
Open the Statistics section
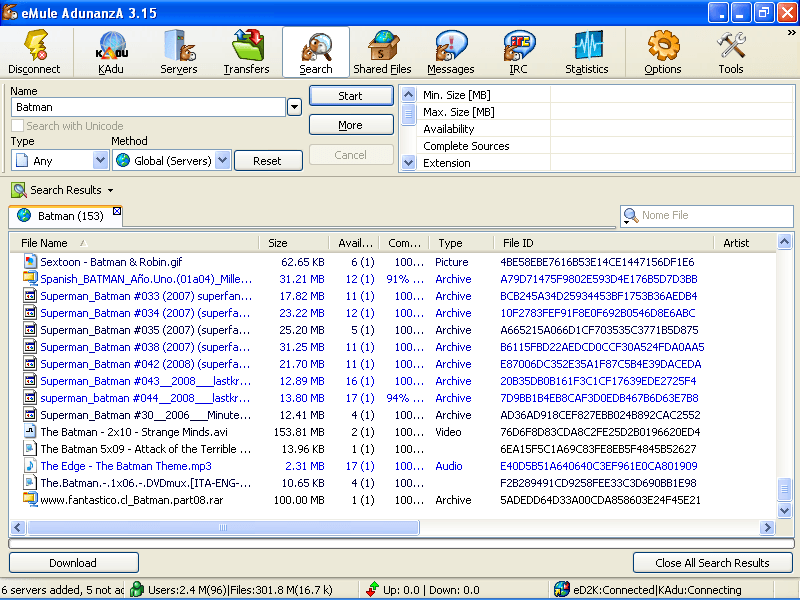[x=587, y=53]
